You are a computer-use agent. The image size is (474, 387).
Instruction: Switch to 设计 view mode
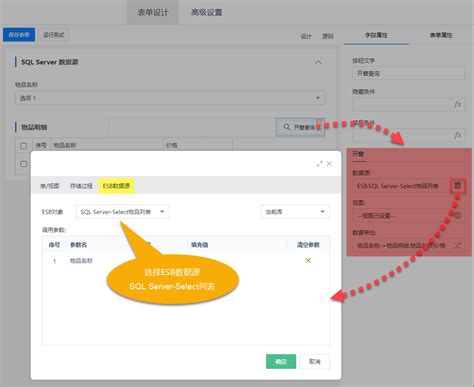[x=306, y=36]
